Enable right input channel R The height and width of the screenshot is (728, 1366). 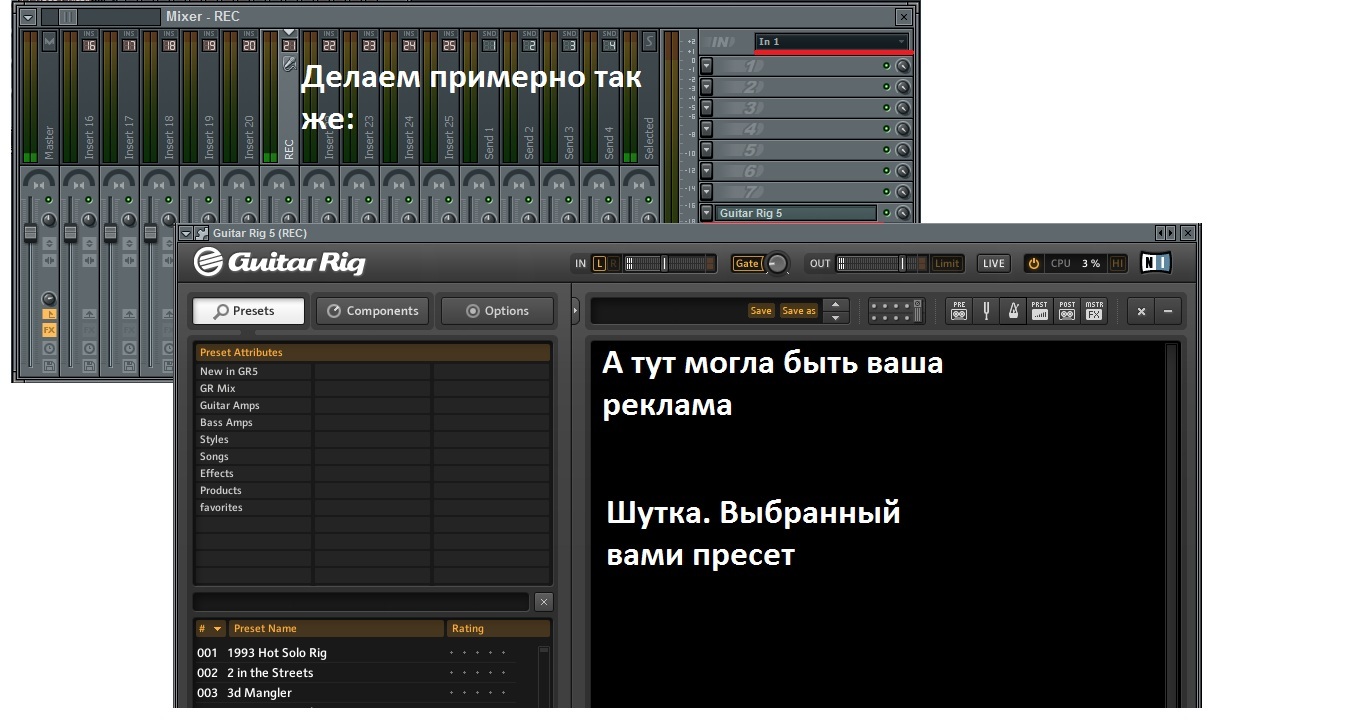click(614, 263)
